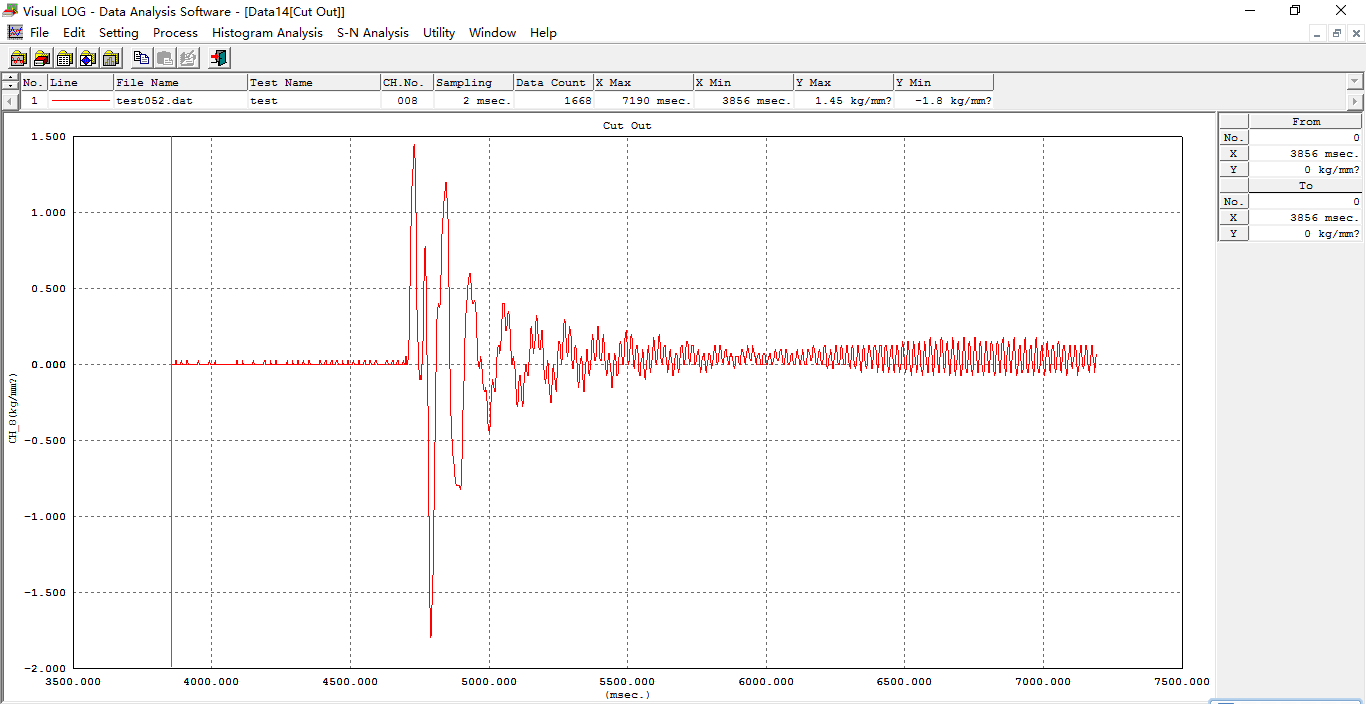The height and width of the screenshot is (704, 1366).
Task: Open the data table toolbar icon
Action: coord(65,58)
